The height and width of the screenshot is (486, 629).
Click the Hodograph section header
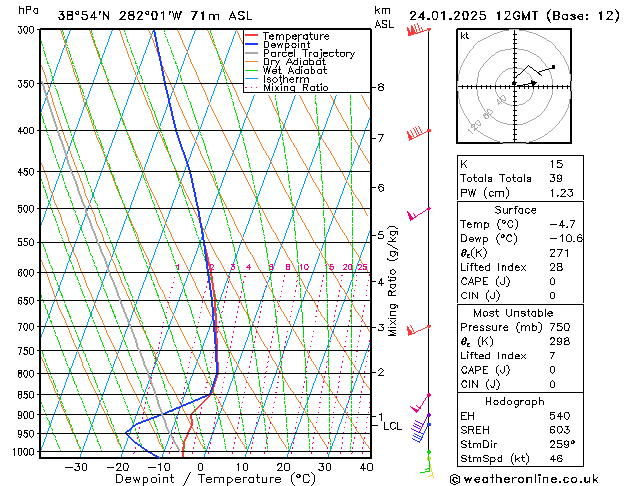click(x=515, y=402)
